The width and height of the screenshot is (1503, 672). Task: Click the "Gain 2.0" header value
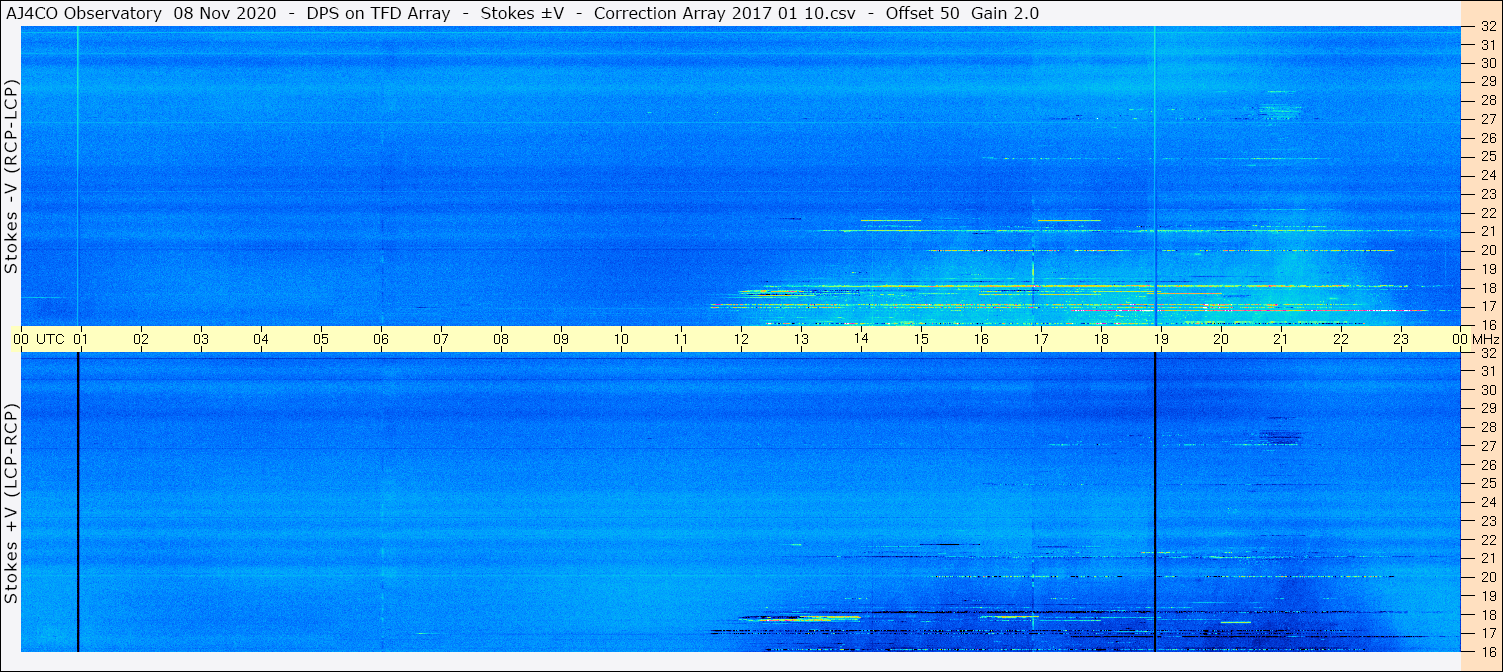[x=1005, y=13]
